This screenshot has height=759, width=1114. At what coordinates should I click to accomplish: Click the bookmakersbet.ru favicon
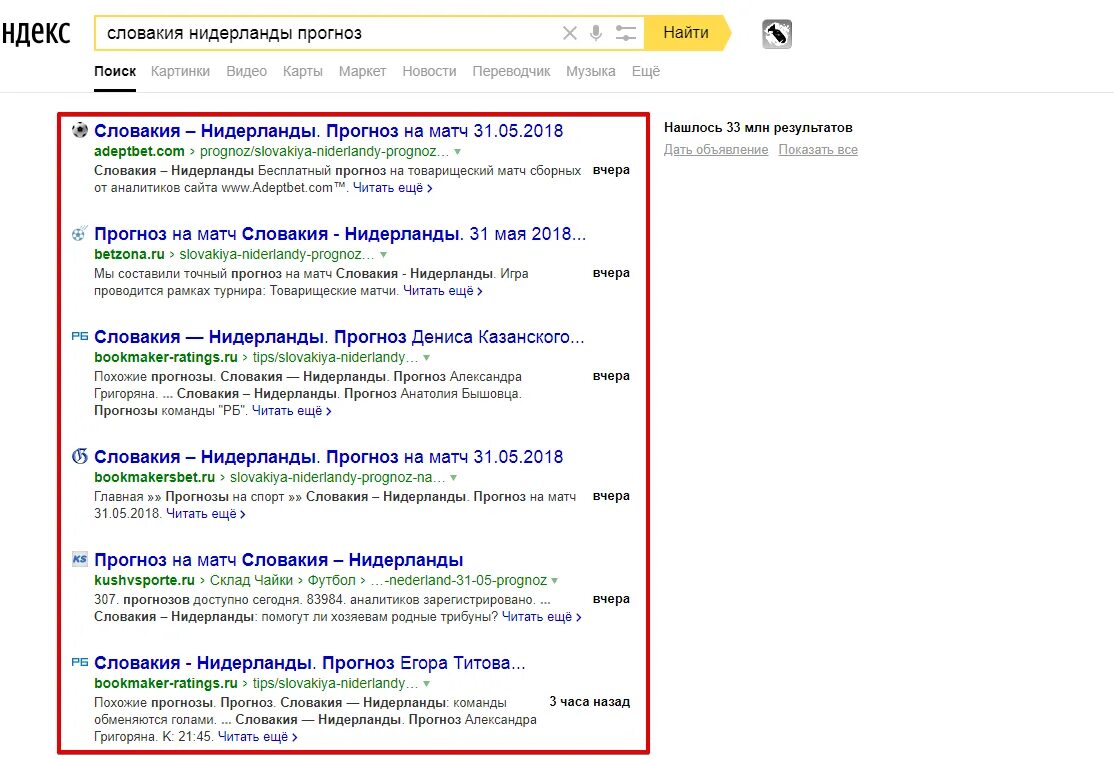[80, 456]
